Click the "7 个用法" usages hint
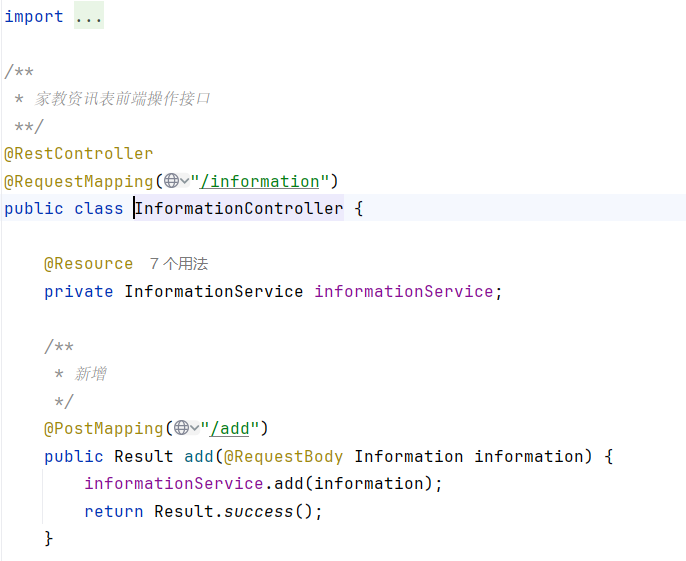 click(x=179, y=264)
